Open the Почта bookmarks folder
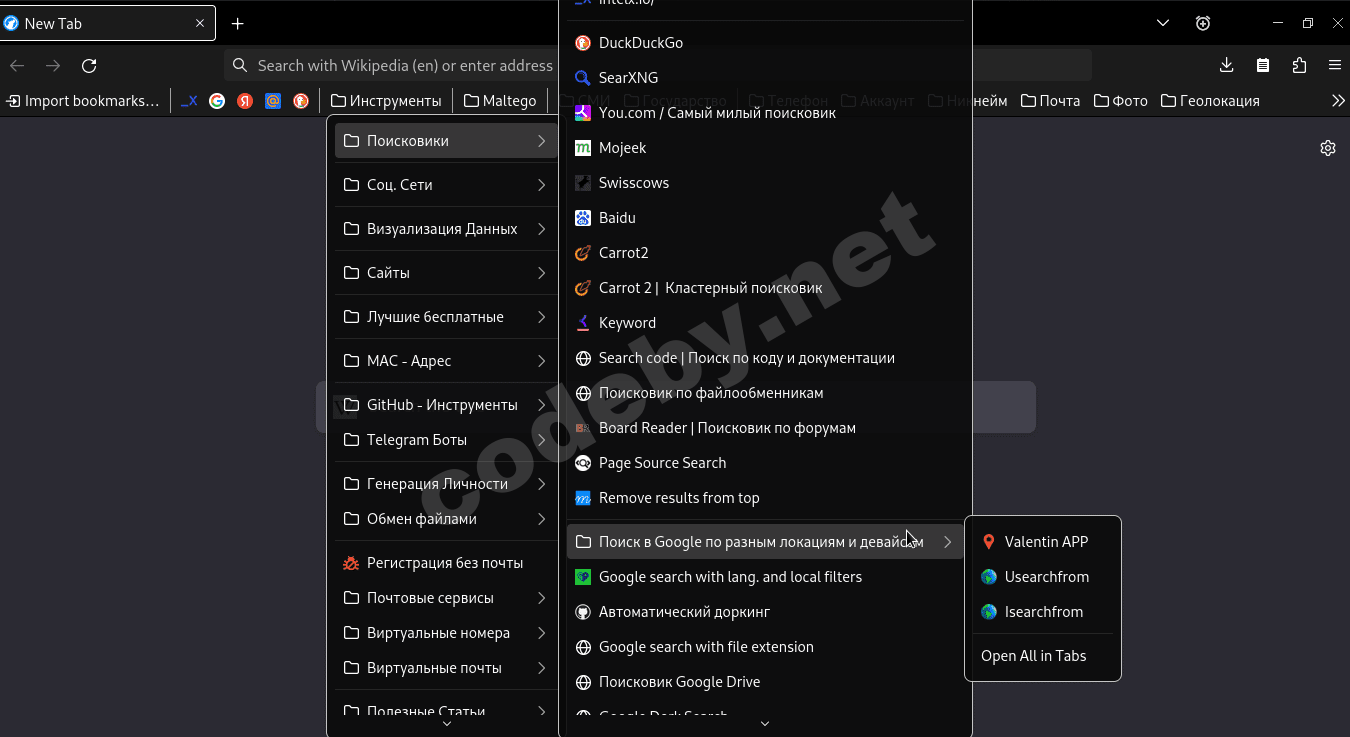 tap(1051, 101)
